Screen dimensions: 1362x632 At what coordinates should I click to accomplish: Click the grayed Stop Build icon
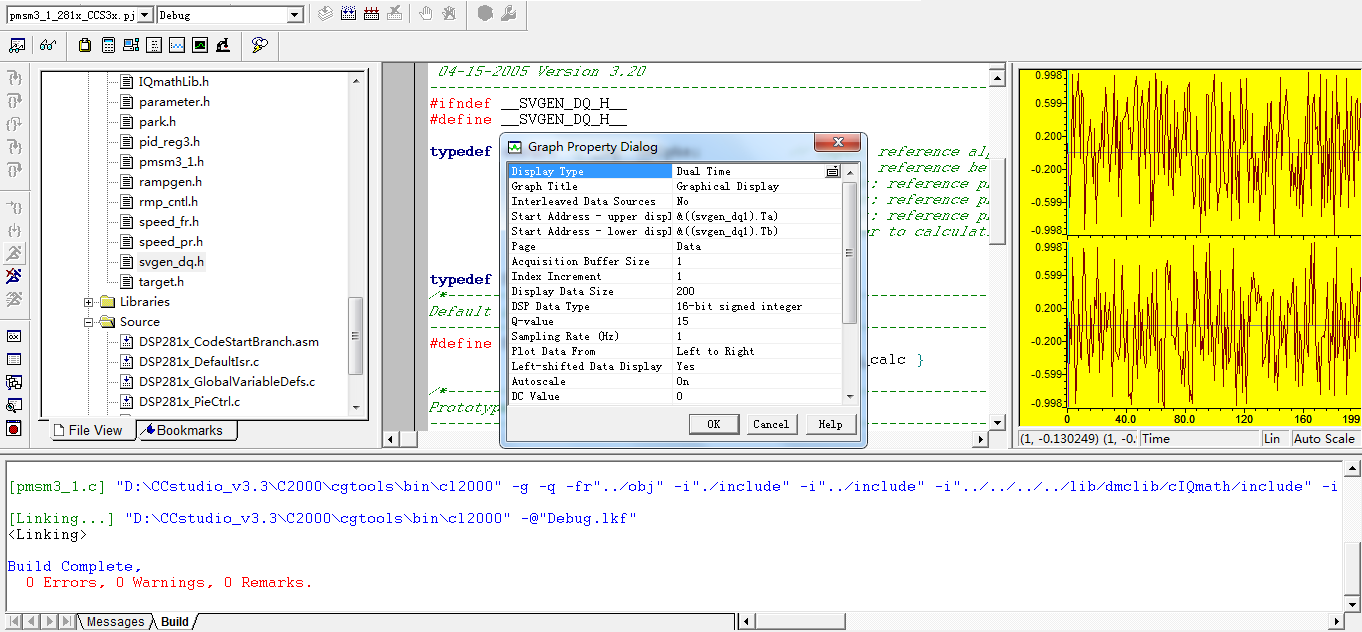[394, 14]
